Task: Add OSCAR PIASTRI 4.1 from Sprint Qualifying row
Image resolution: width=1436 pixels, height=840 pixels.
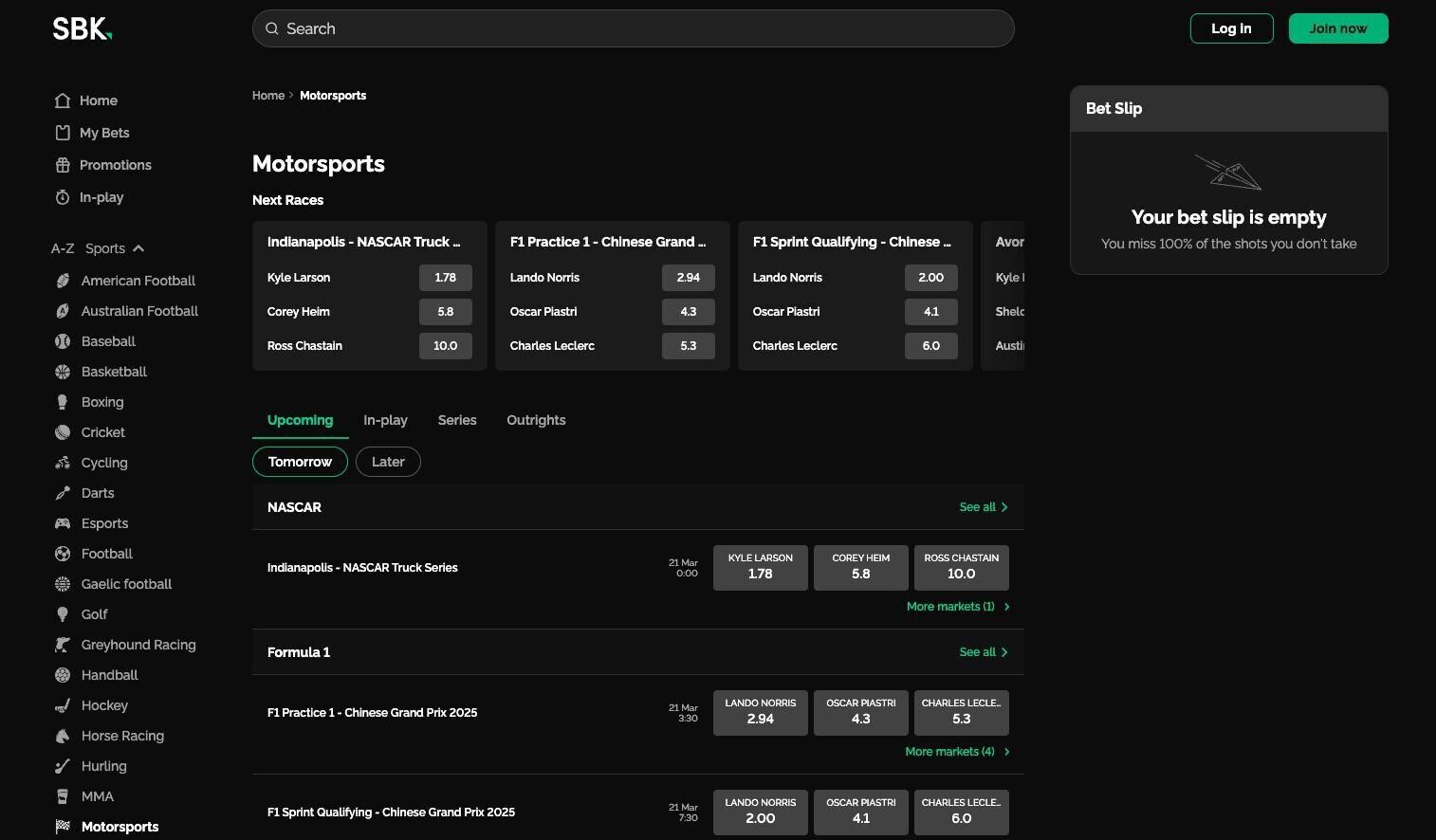Action: pyautogui.click(x=861, y=813)
